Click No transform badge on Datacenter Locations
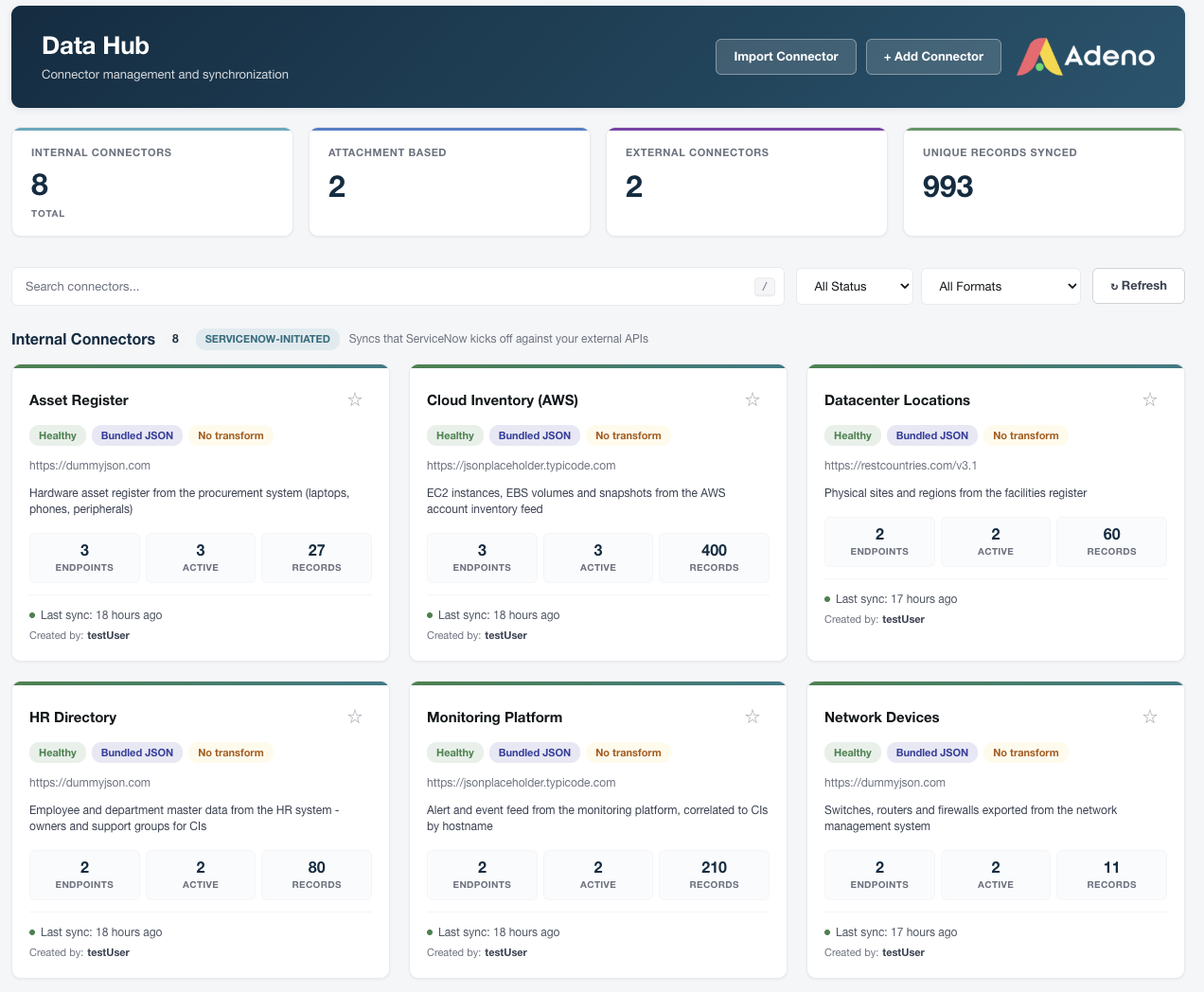The image size is (1204, 992). [x=1026, y=435]
